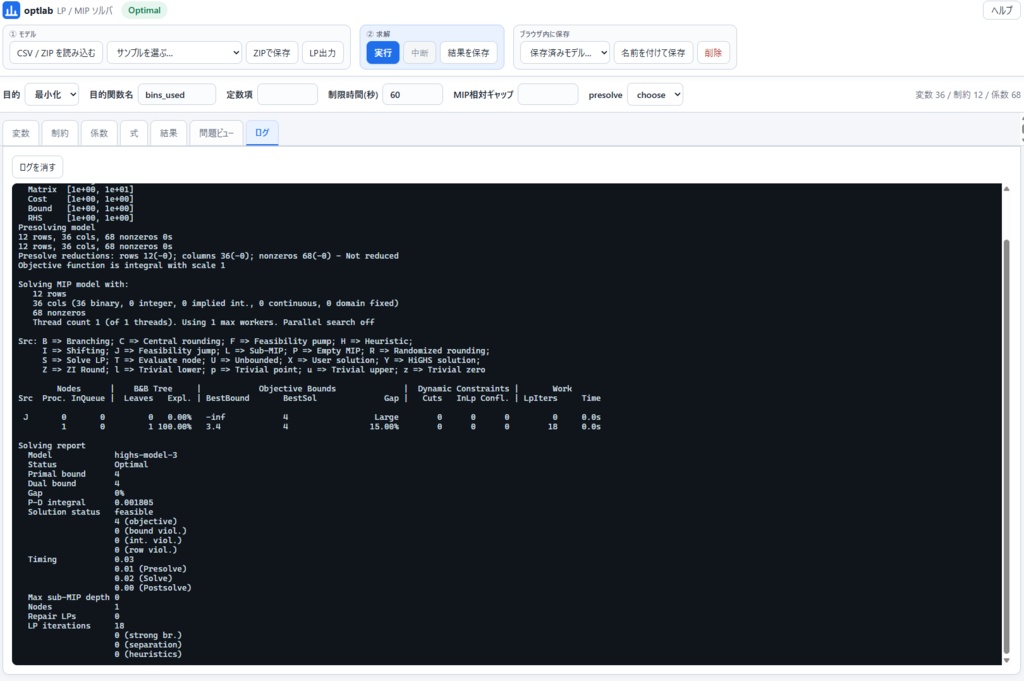
Task: Click the 制限時間(秒) field showing 60
Action: click(412, 95)
